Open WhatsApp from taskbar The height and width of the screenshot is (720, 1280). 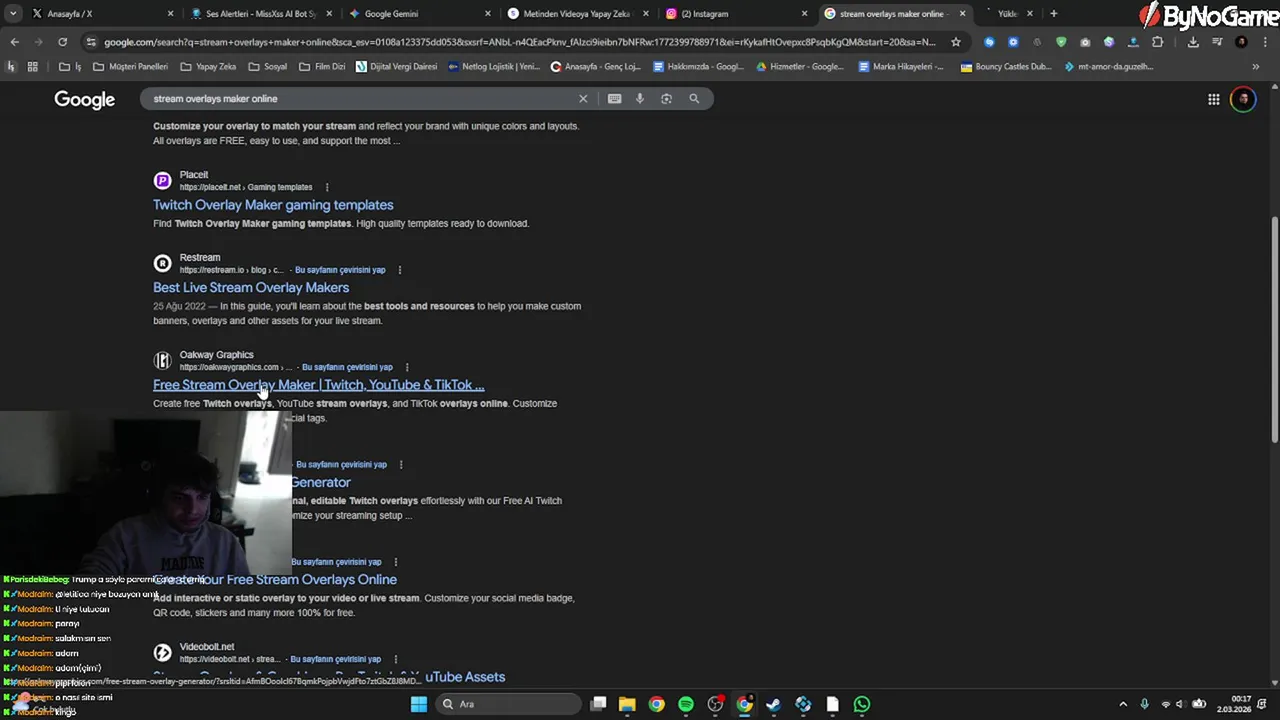tap(862, 704)
